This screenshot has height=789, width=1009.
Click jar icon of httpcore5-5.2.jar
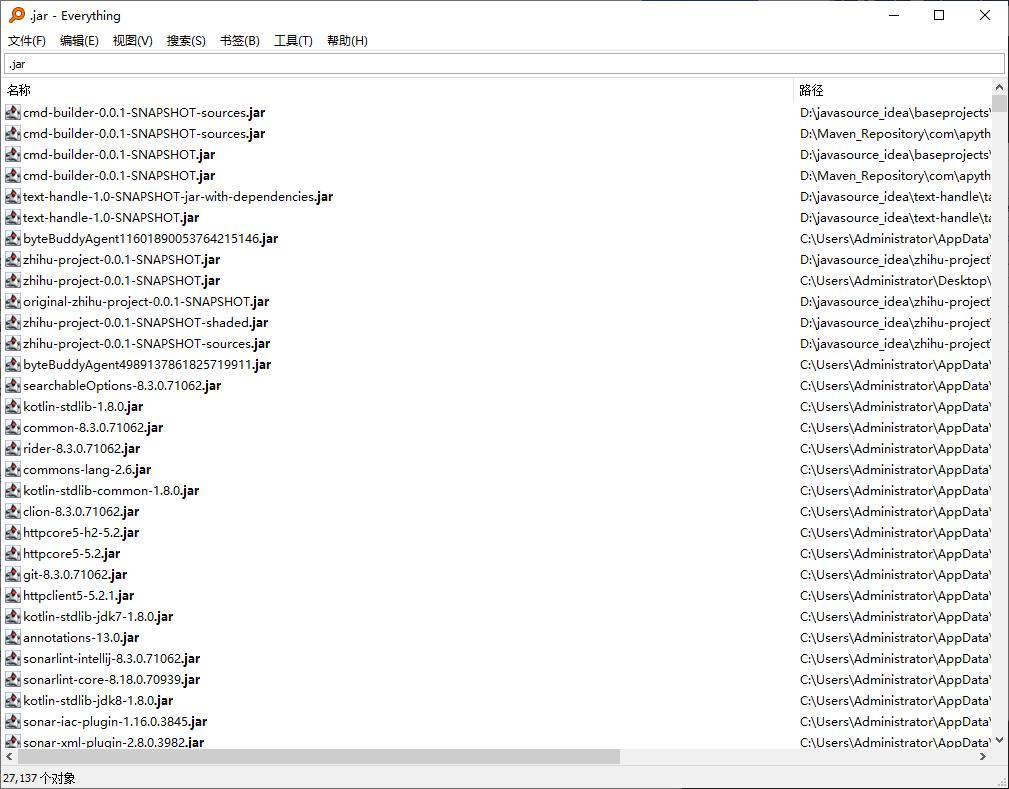(x=13, y=553)
